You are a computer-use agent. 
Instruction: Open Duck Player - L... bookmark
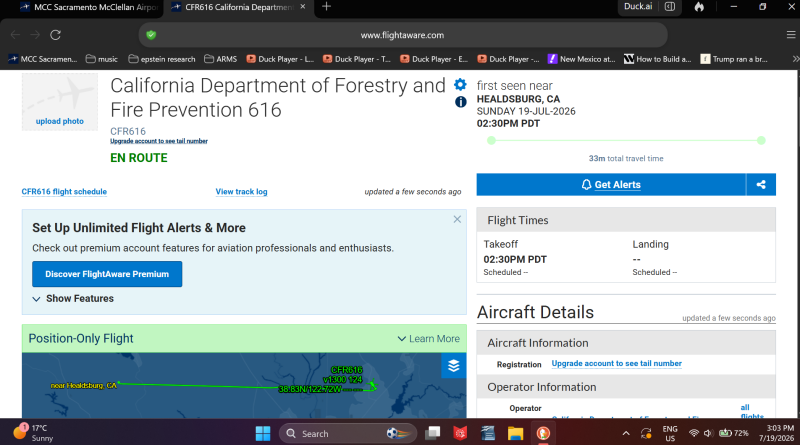pyautogui.click(x=280, y=59)
